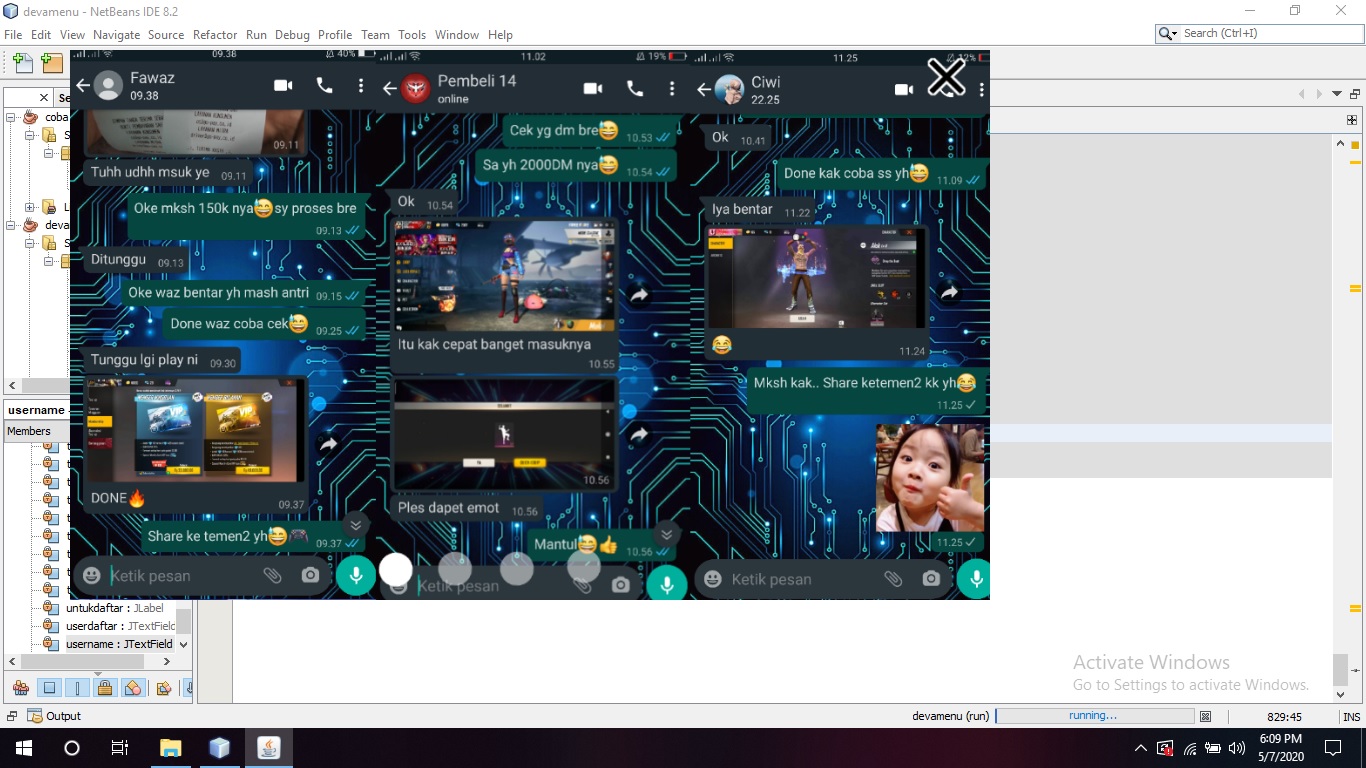1366x768 pixels.
Task: Click the camera icon in Ciwi message bar
Action: [x=931, y=579]
